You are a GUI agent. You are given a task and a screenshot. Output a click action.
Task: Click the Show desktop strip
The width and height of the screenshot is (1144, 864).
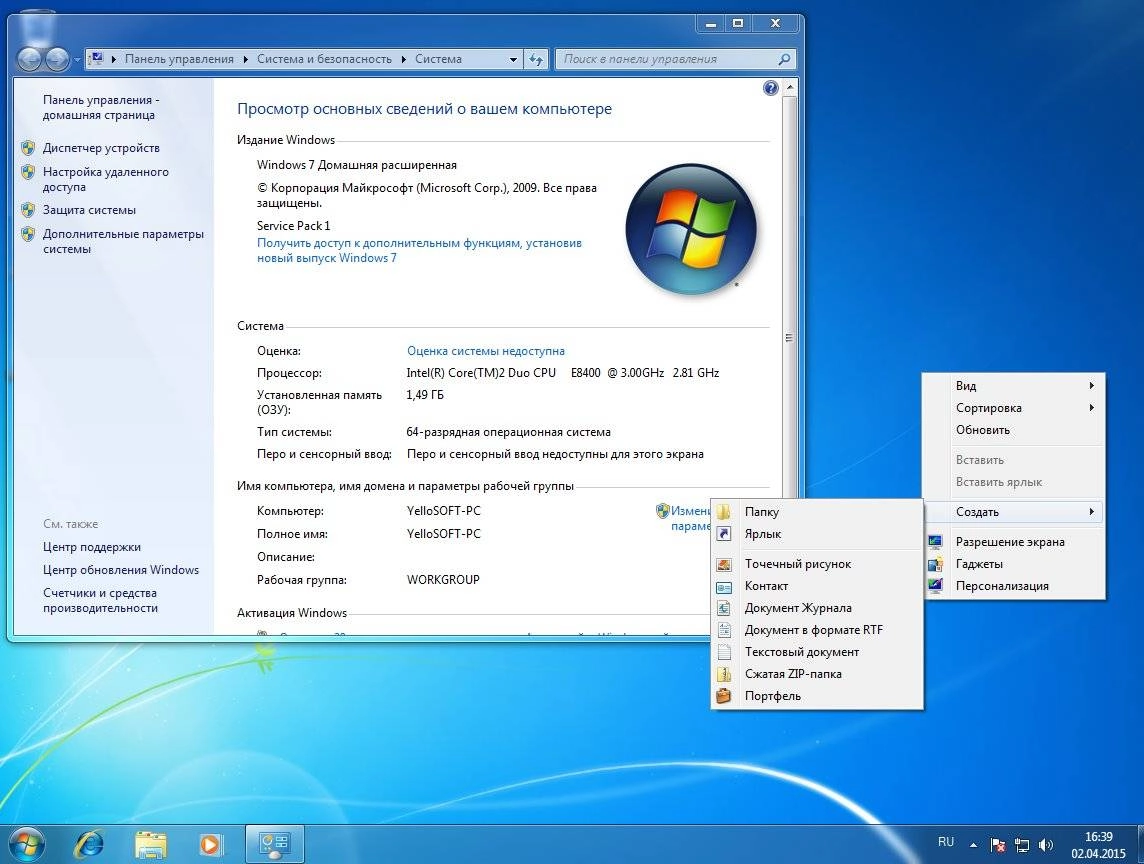[x=1139, y=844]
